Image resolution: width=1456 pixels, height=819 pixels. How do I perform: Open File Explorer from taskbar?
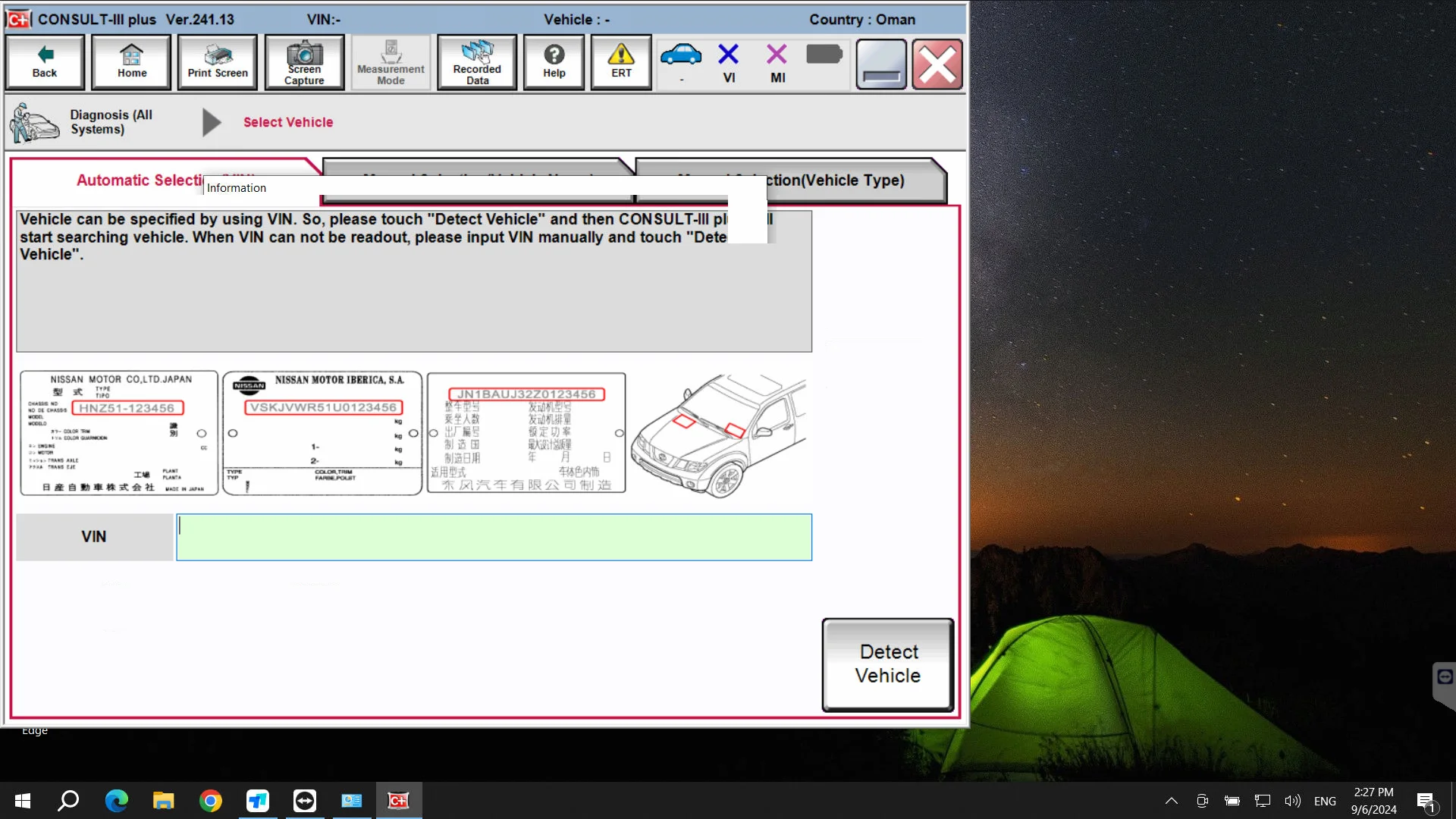164,801
